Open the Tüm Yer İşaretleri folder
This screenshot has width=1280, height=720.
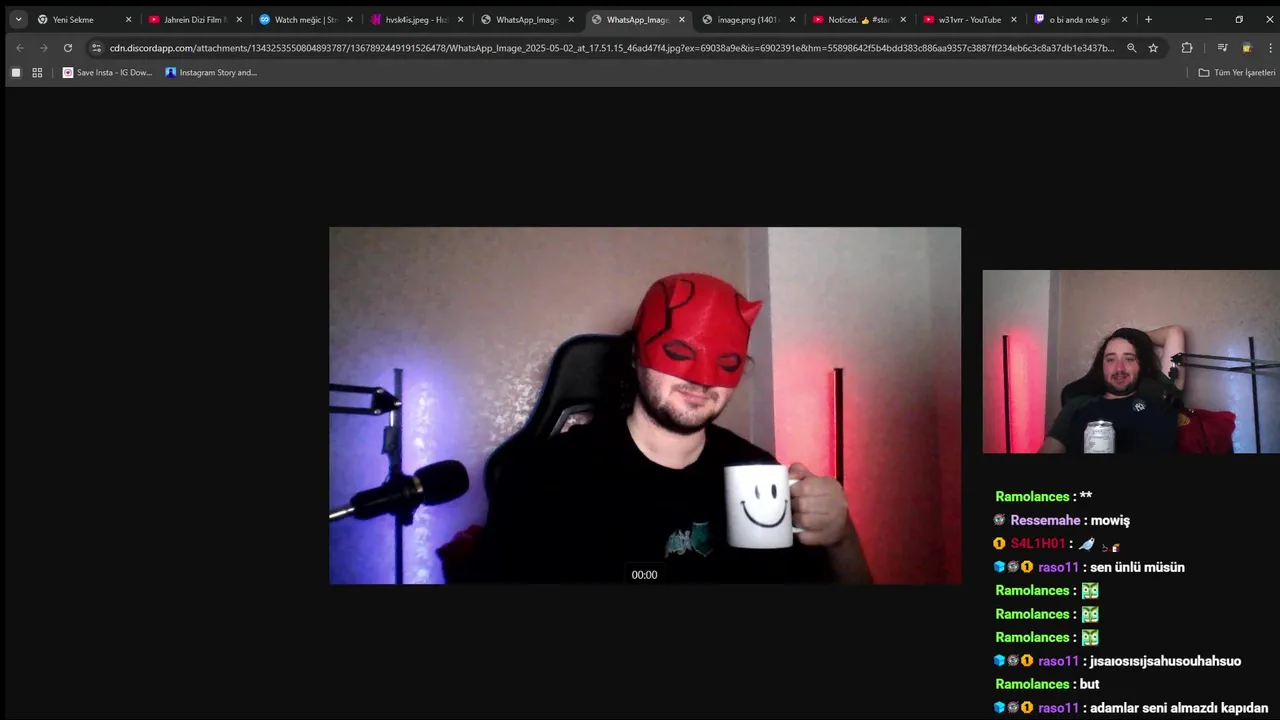[x=1237, y=72]
